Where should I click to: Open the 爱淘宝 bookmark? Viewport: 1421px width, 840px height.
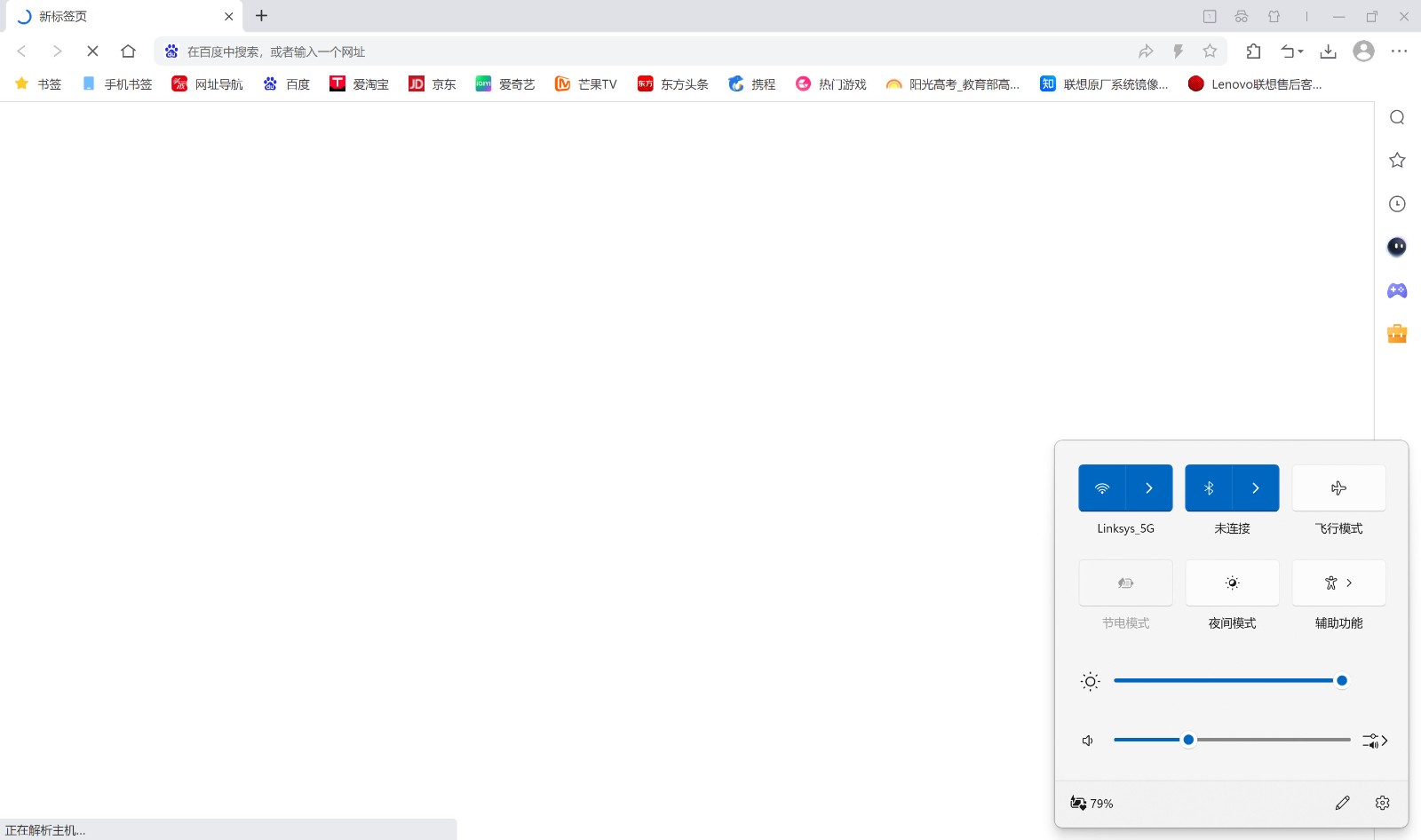click(359, 83)
